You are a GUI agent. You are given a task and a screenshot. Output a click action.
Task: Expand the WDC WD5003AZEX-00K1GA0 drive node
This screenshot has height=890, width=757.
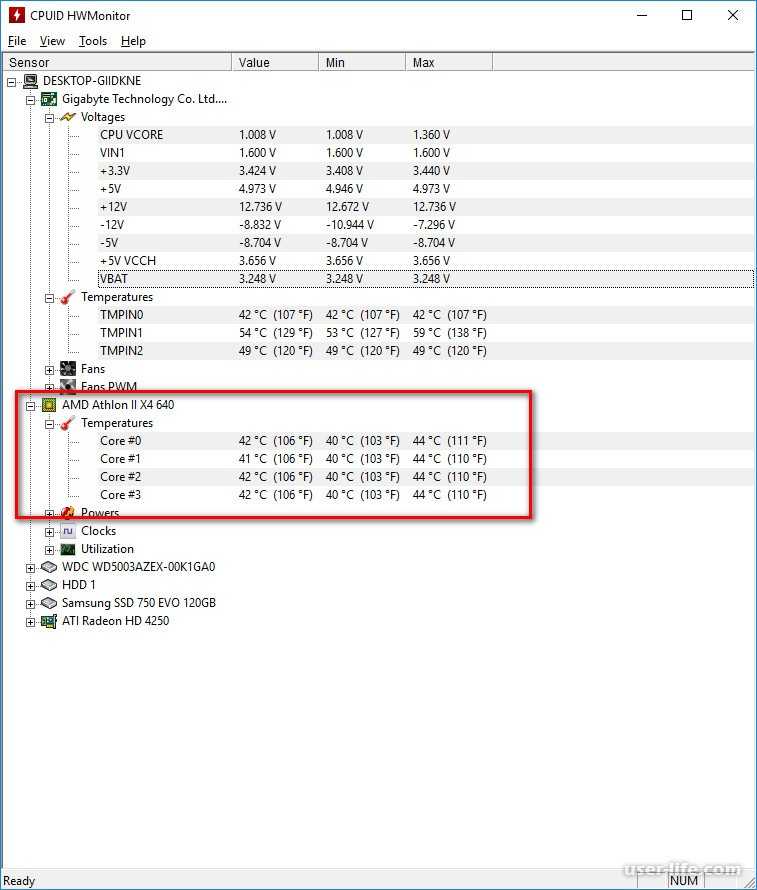31,568
